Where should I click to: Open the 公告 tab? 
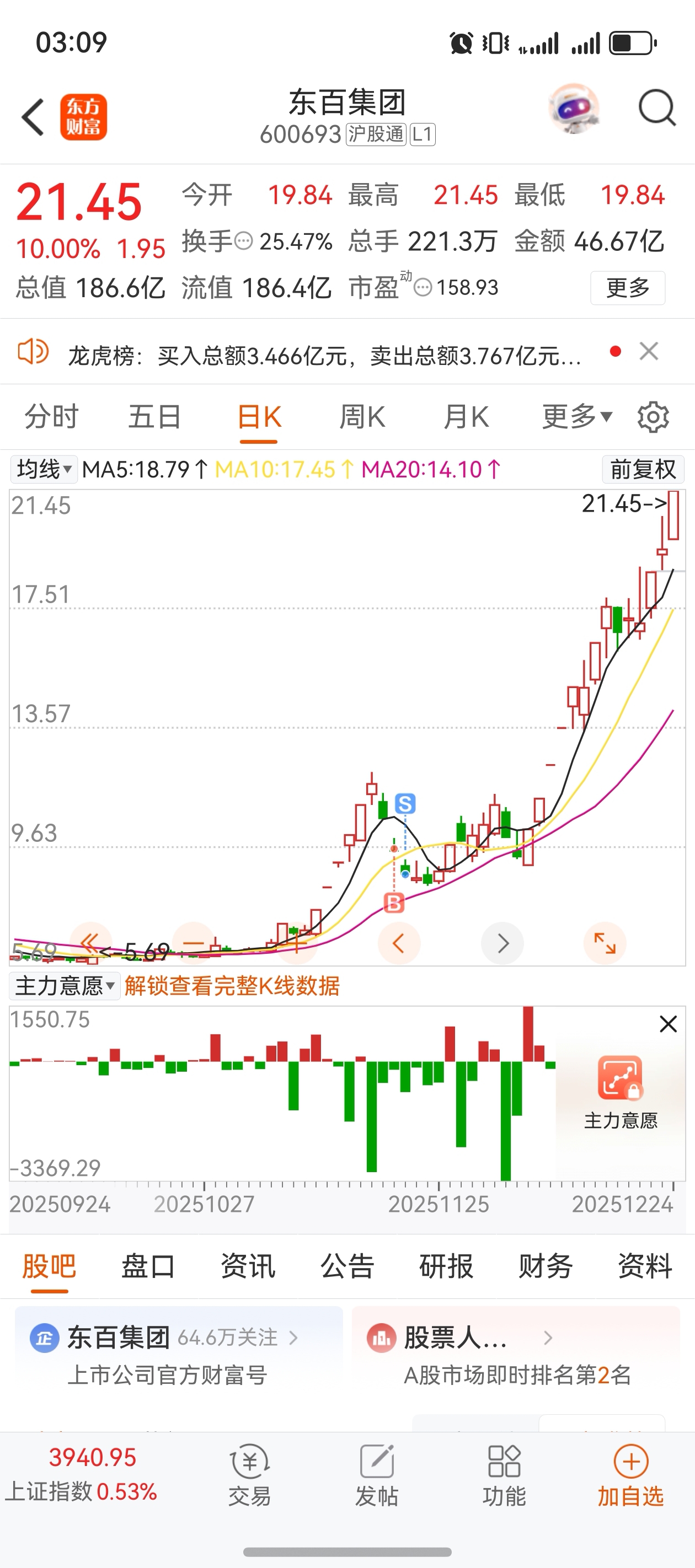click(x=347, y=1266)
